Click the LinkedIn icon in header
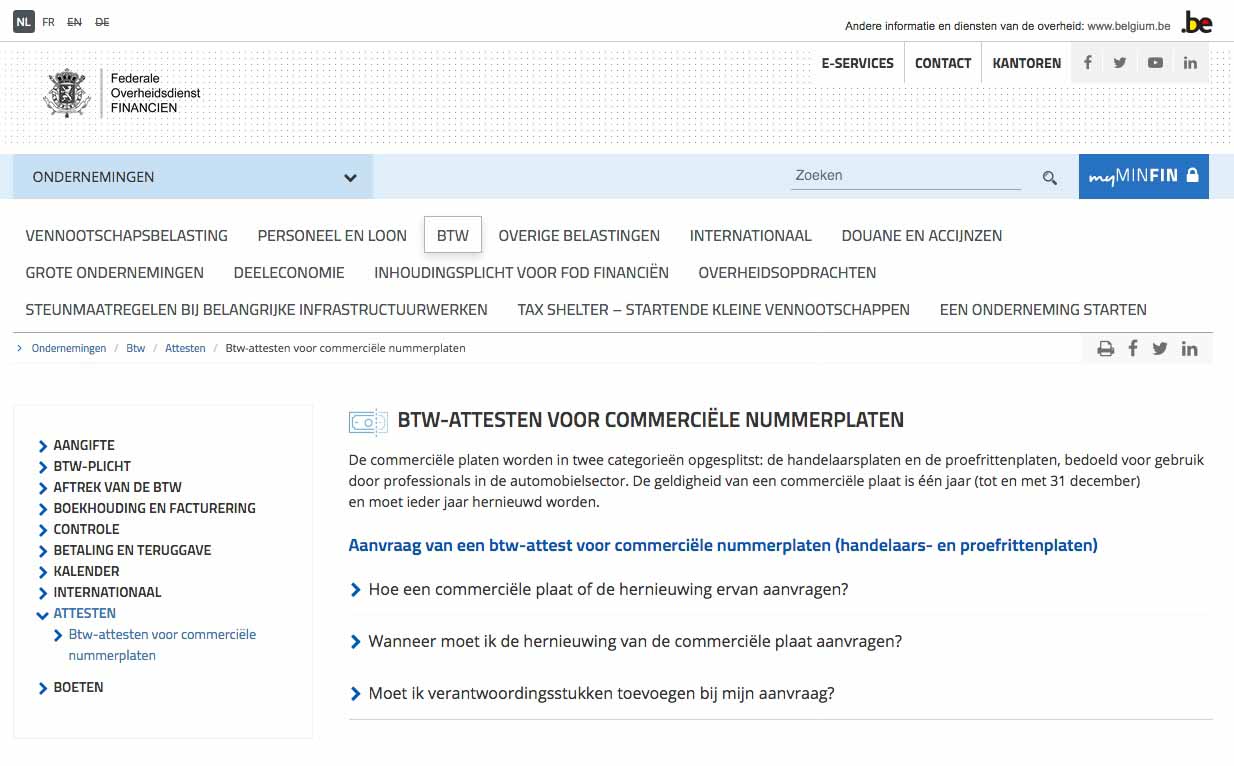The height and width of the screenshot is (766, 1234). [x=1190, y=63]
